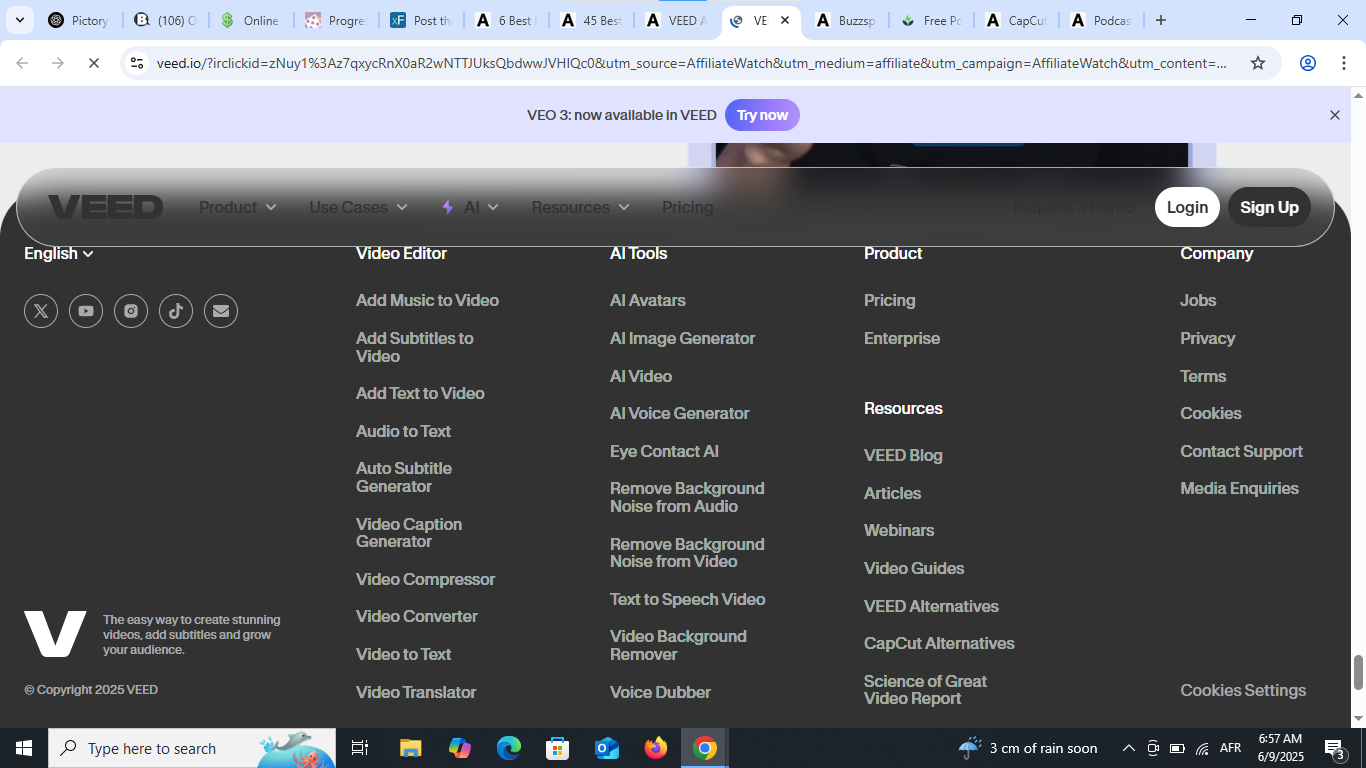The width and height of the screenshot is (1366, 768).
Task: Go back to the previous page
Action: 22,63
